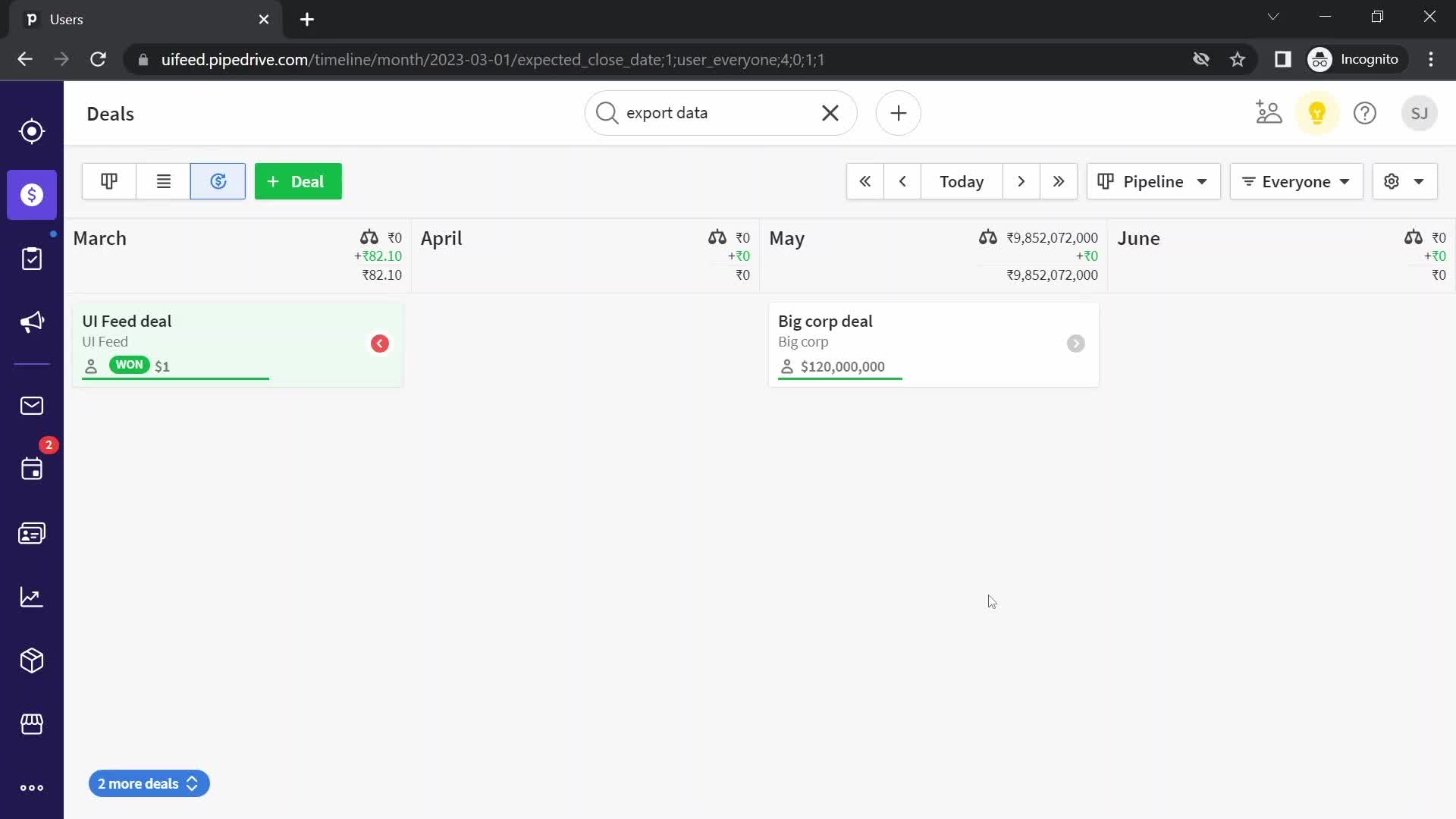The height and width of the screenshot is (819, 1456).
Task: Click the reports/analytics icon
Action: tap(31, 596)
